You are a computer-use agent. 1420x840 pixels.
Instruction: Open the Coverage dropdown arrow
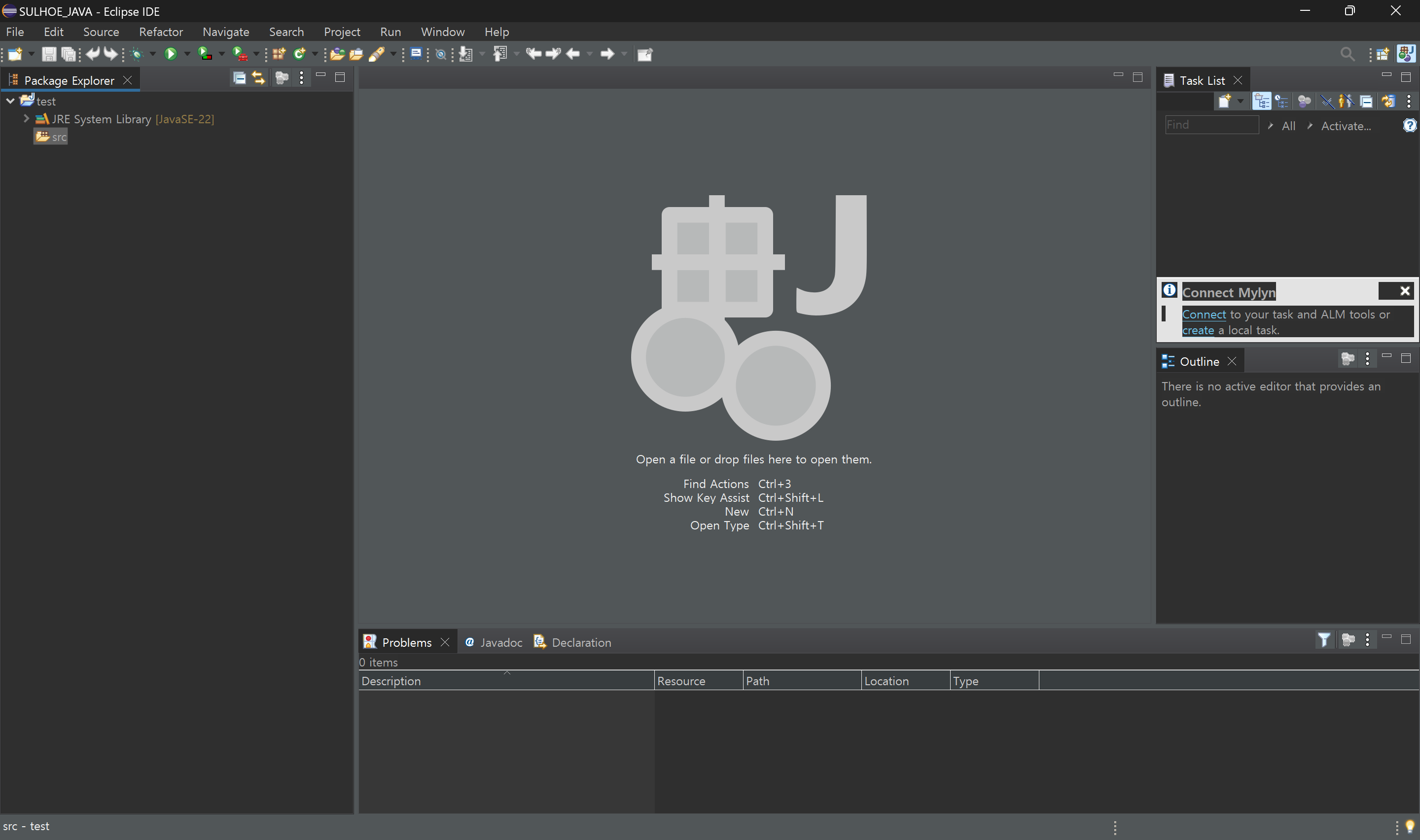[x=222, y=54]
